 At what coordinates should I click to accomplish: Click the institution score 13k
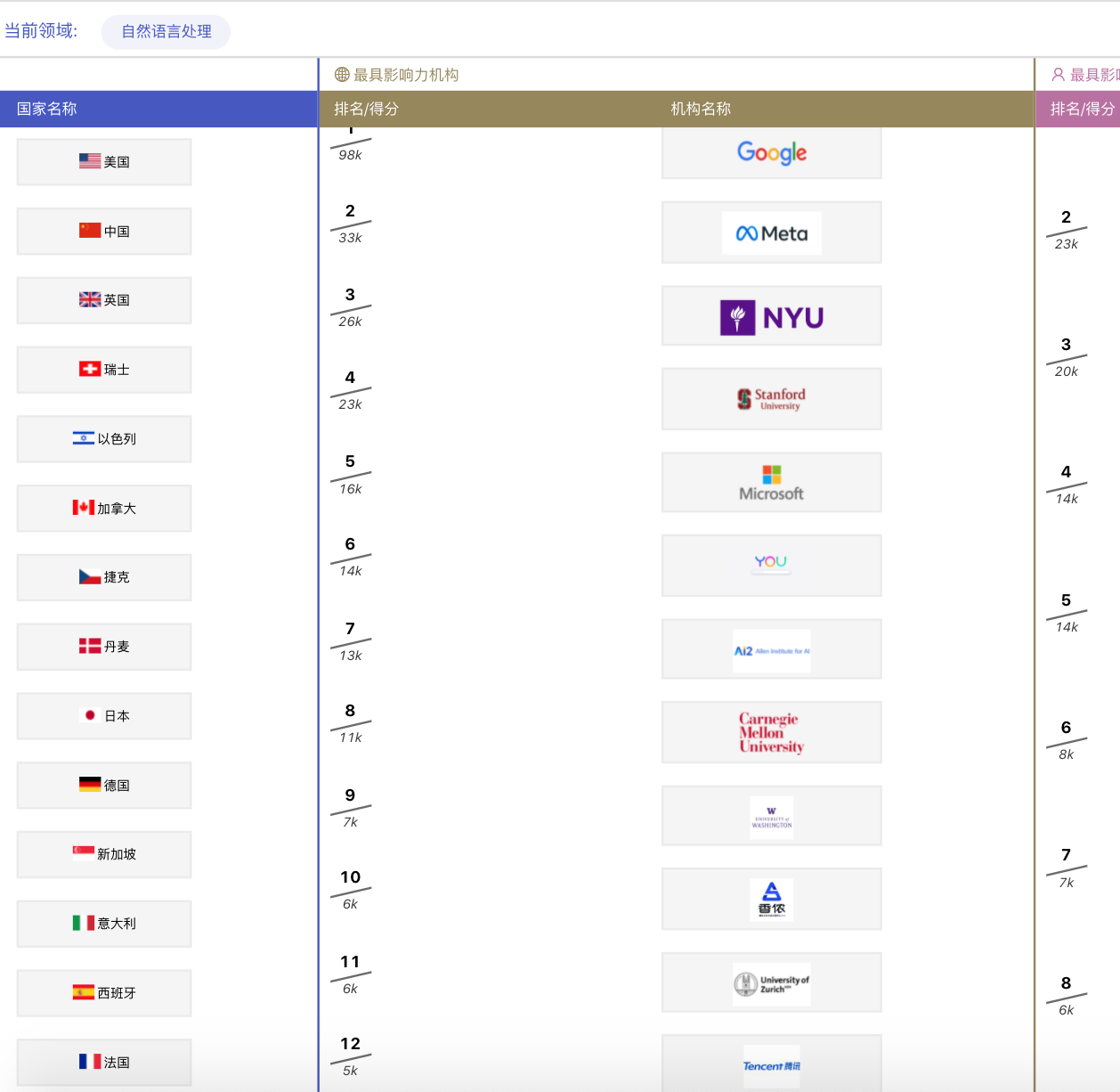coord(350,656)
